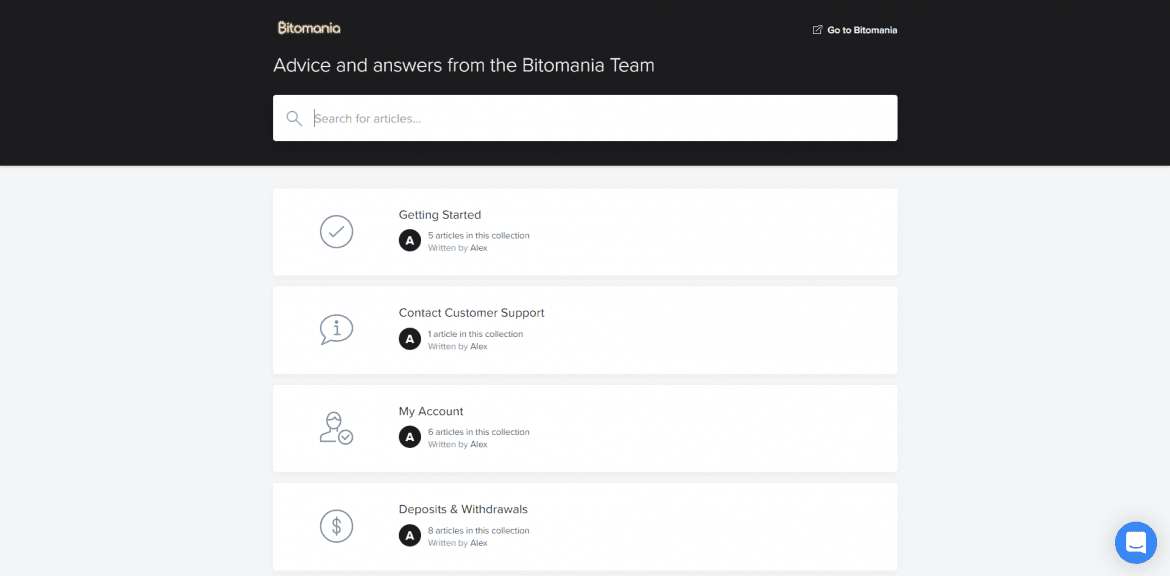Image resolution: width=1170 pixels, height=576 pixels.
Task: Open the Getting Started collection
Action: [x=440, y=215]
